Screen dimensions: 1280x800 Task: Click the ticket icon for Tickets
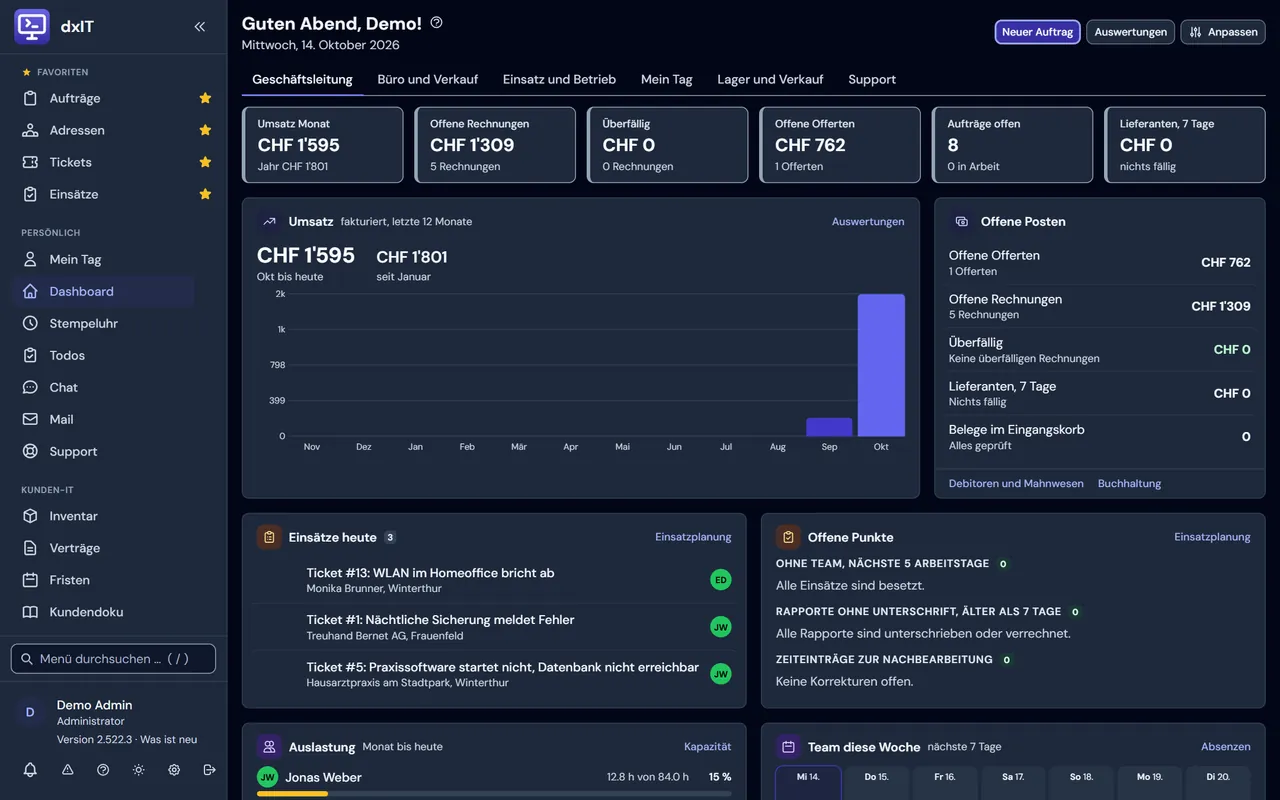(x=30, y=162)
